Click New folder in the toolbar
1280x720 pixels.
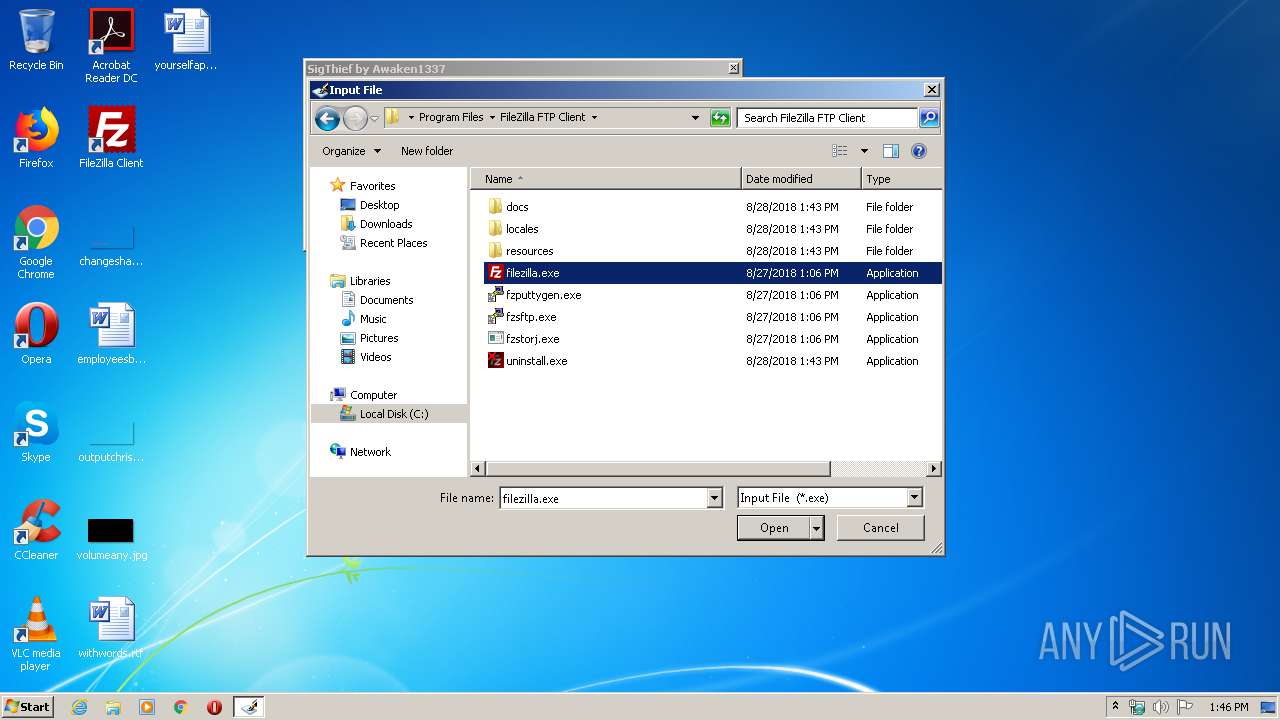point(427,151)
